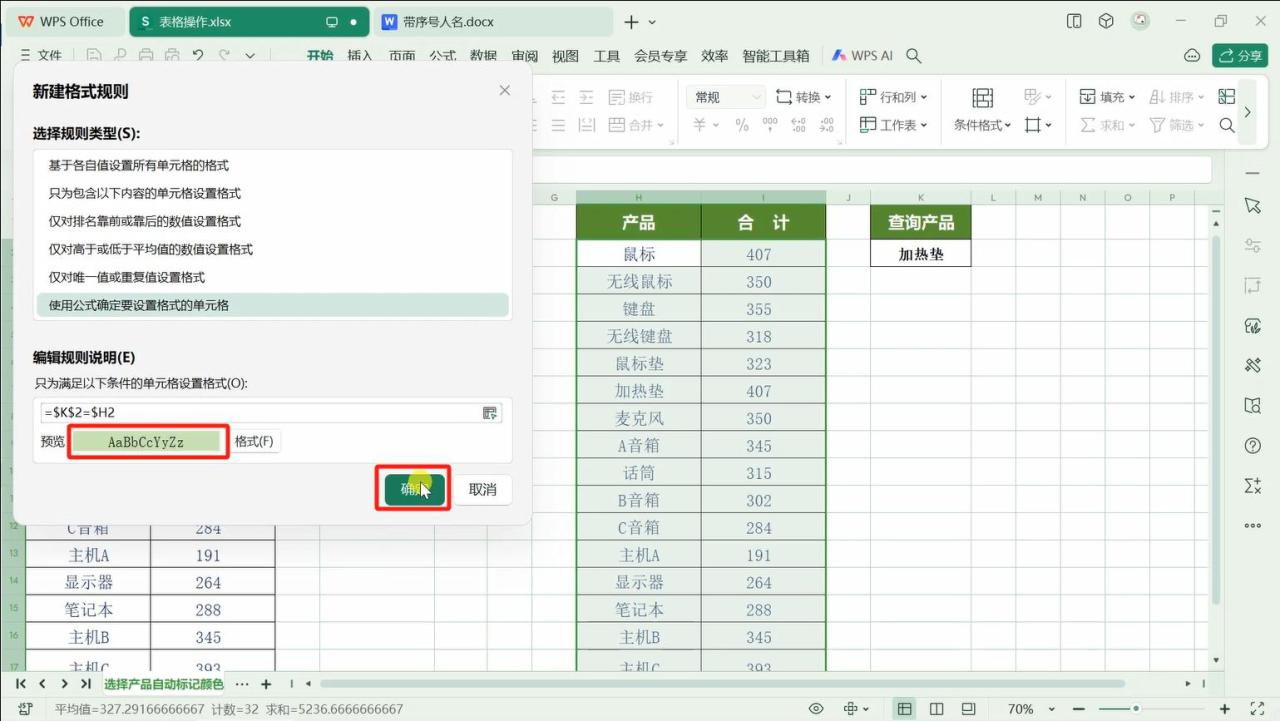Expand the quick access toolbar dropdown
The width and height of the screenshot is (1280, 721).
coord(250,56)
